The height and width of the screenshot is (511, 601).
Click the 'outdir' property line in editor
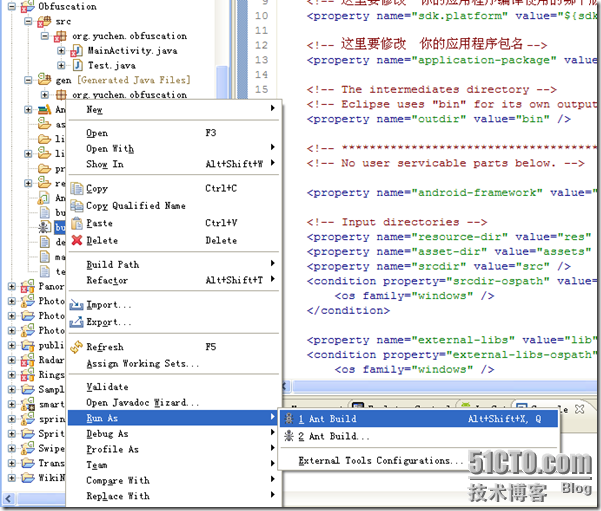[x=439, y=119]
